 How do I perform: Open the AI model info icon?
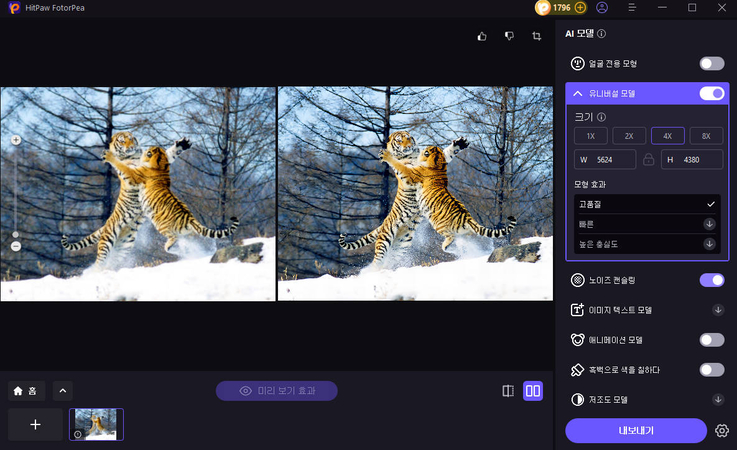[x=601, y=34]
